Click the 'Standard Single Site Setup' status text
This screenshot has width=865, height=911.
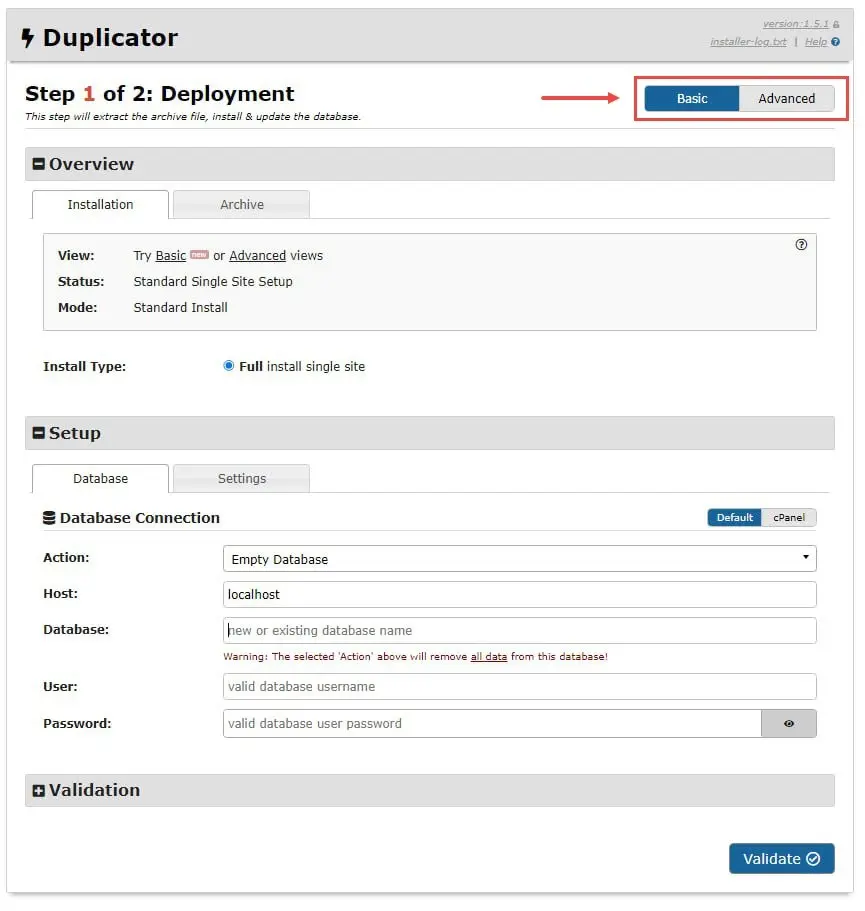[213, 282]
